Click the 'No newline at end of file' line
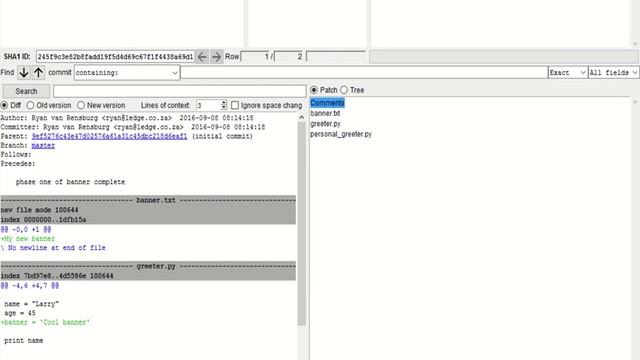This screenshot has height=360, width=640. 53,248
